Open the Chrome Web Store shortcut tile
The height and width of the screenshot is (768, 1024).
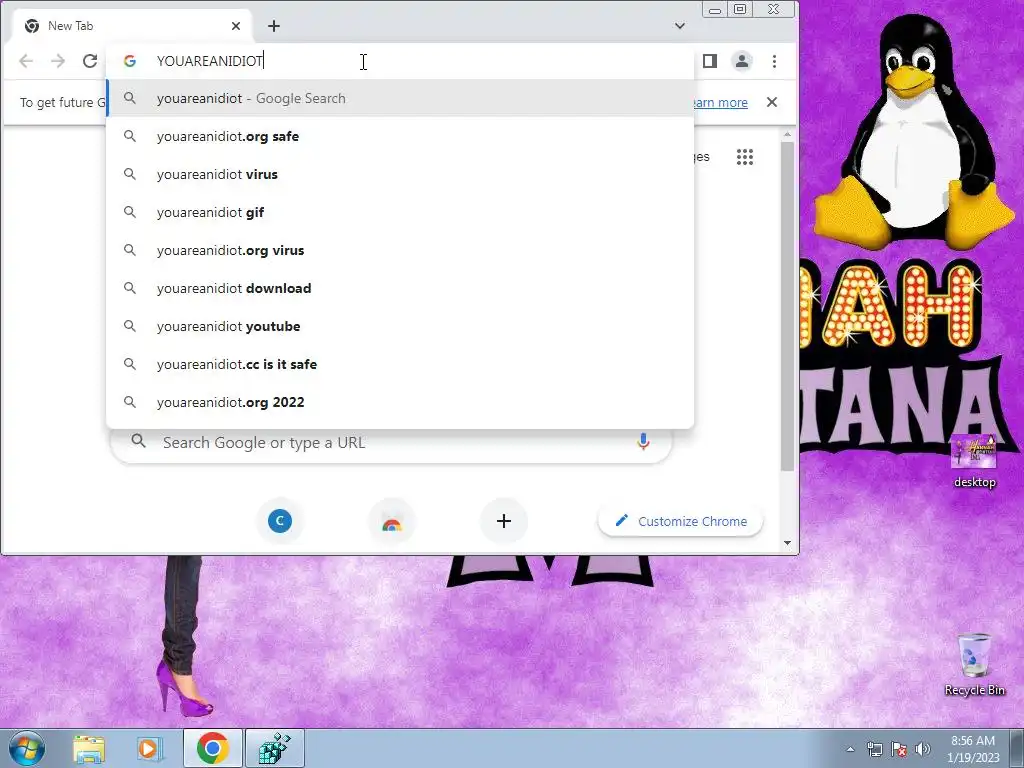pyautogui.click(x=392, y=521)
